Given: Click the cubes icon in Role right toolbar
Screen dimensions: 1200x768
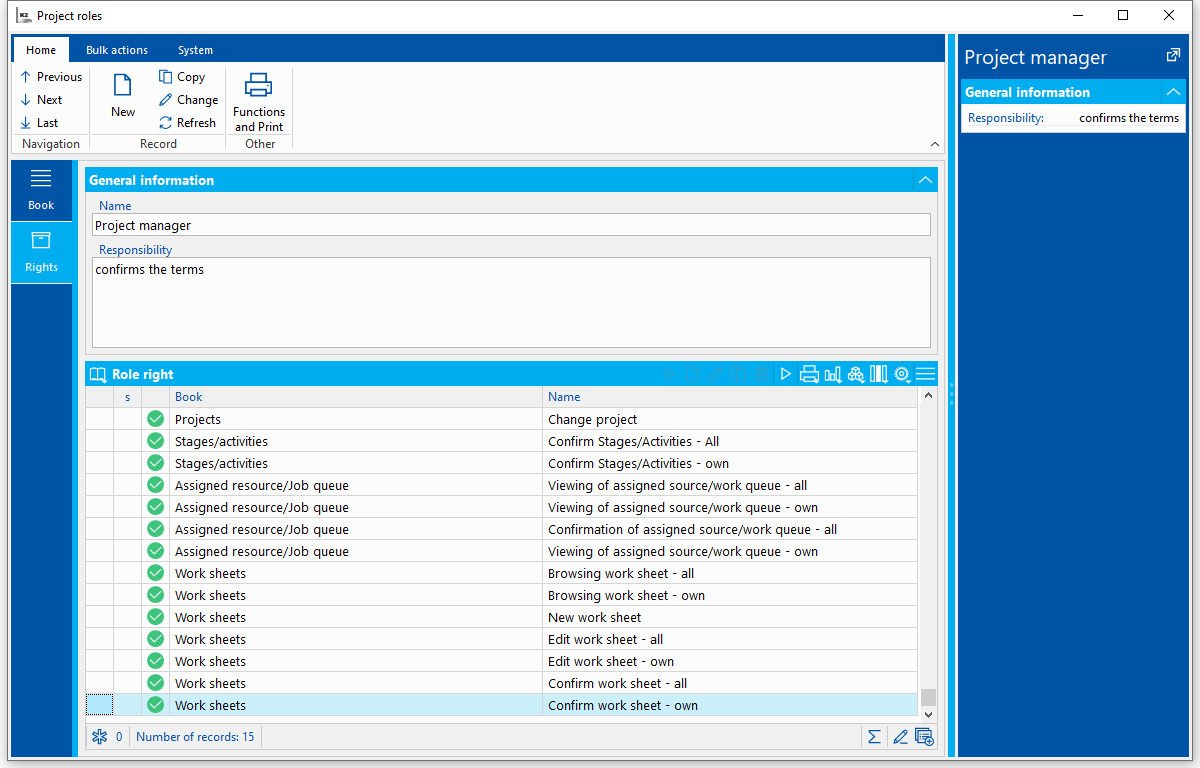Looking at the screenshot, I should (856, 374).
